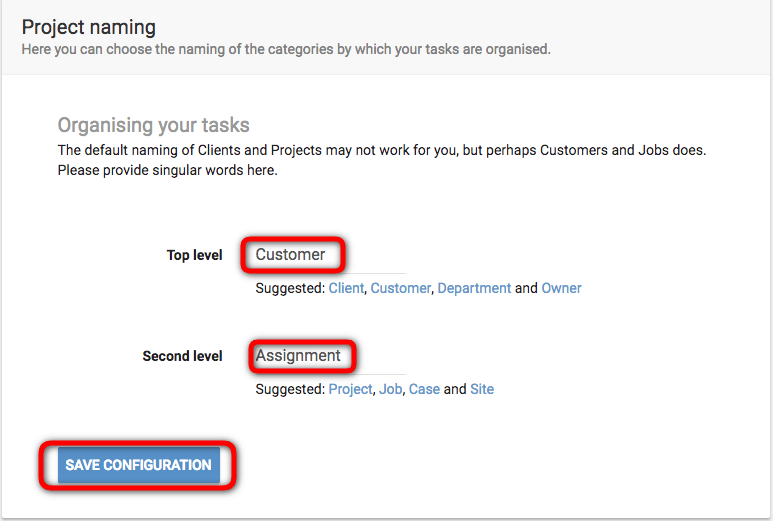The height and width of the screenshot is (521, 773).
Task: Choose the Owner suggestion link
Action: pyautogui.click(x=562, y=288)
